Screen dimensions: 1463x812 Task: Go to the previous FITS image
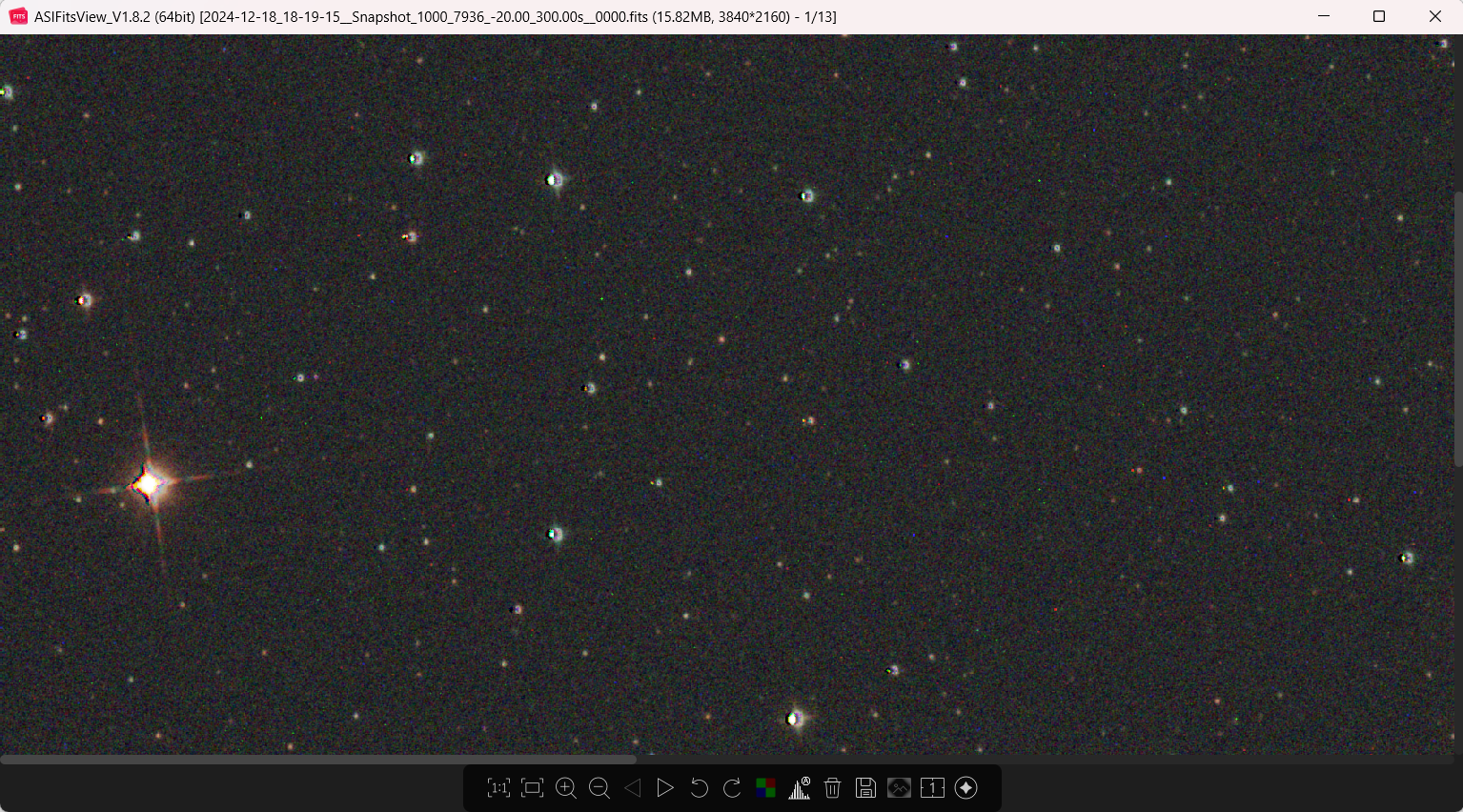click(633, 788)
